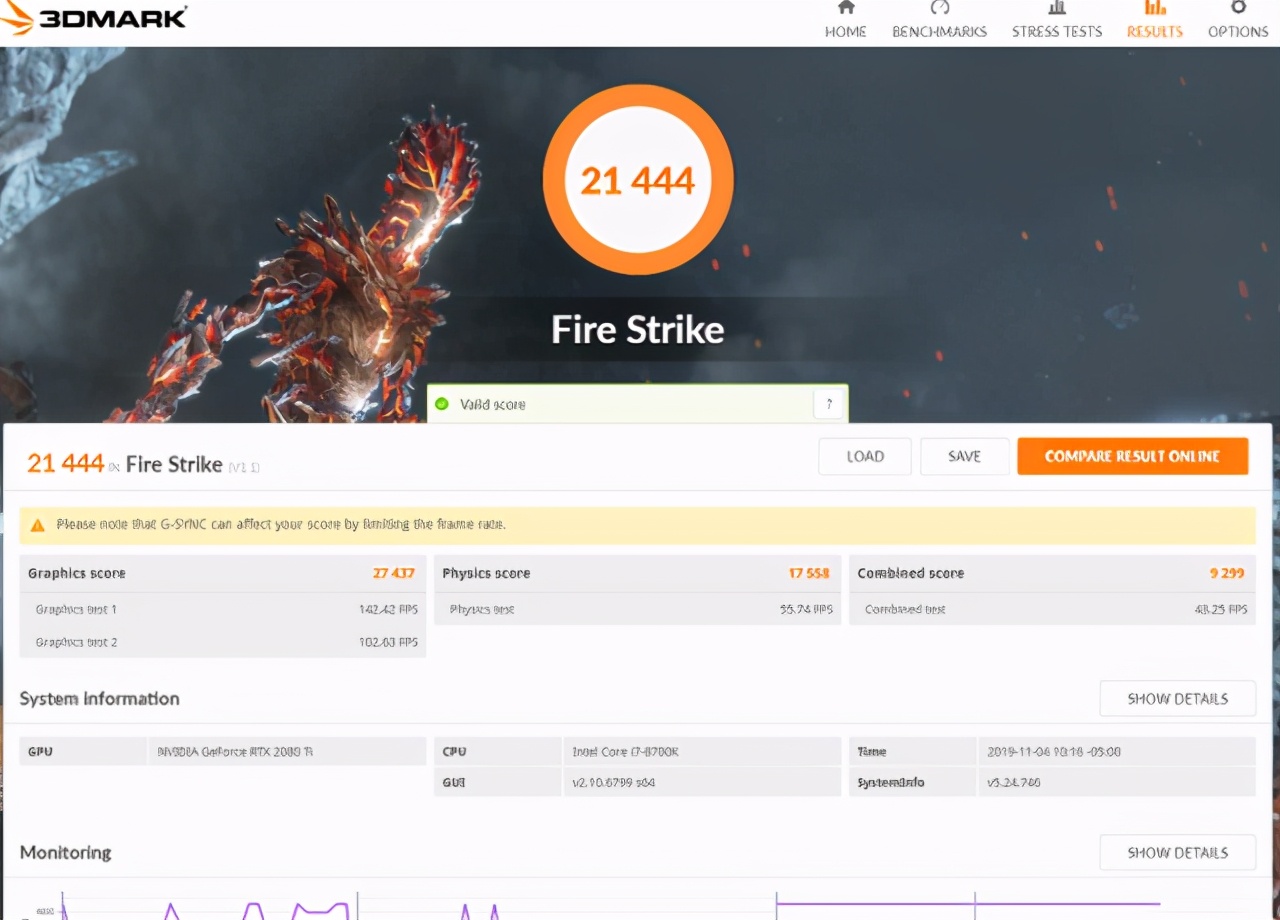The width and height of the screenshot is (1280, 920).
Task: Click the System Information heading
Action: (100, 699)
